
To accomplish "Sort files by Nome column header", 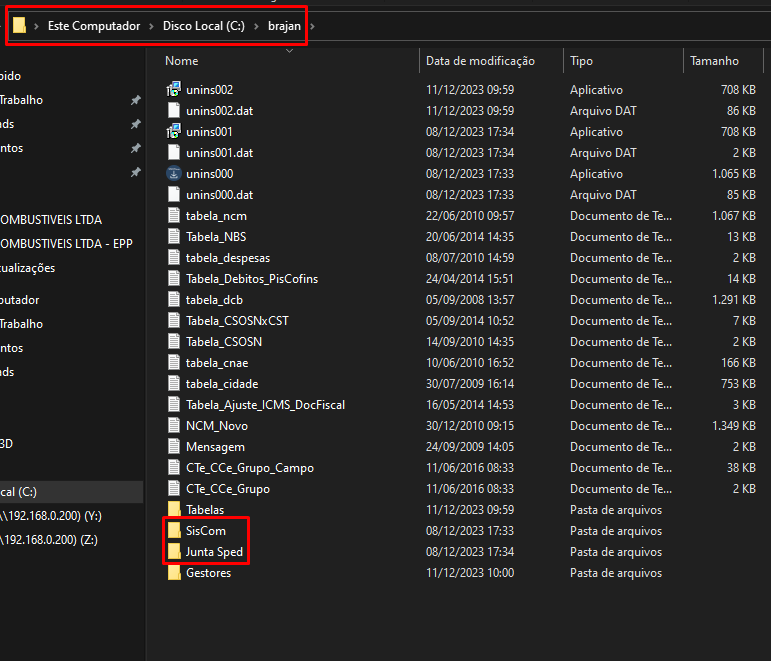I will [x=182, y=61].
